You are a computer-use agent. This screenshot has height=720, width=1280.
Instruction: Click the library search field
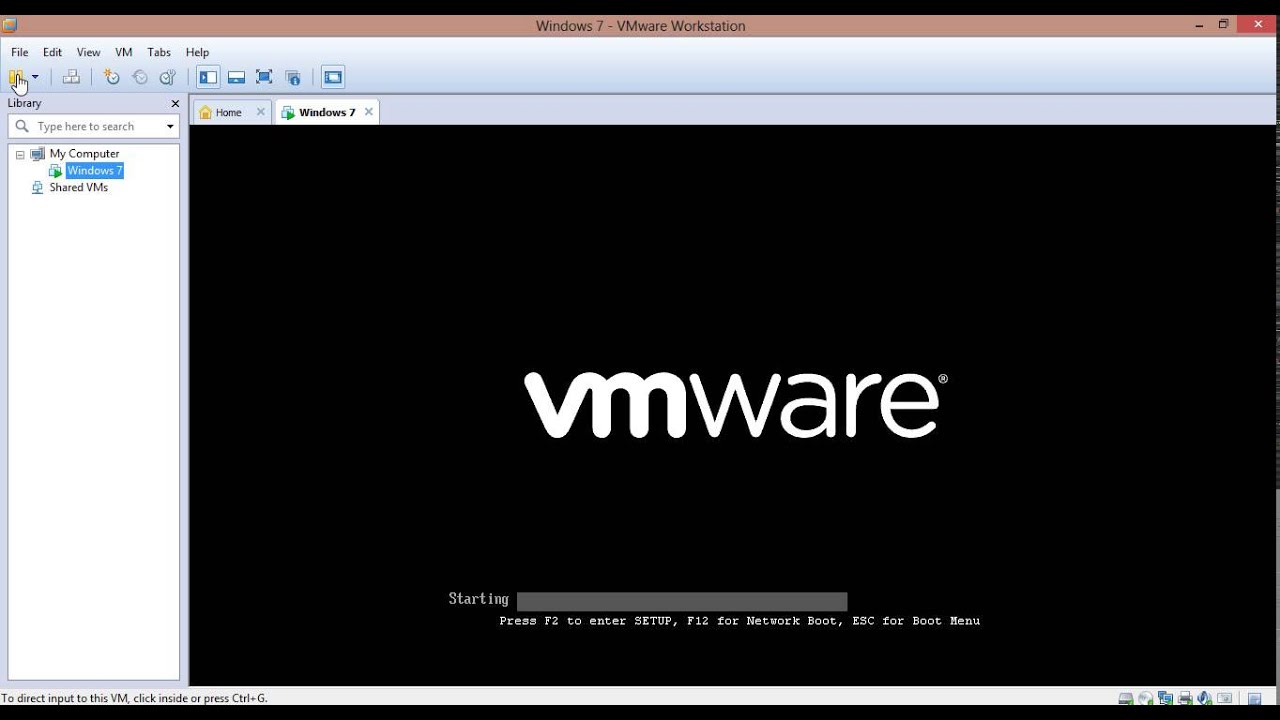point(94,126)
